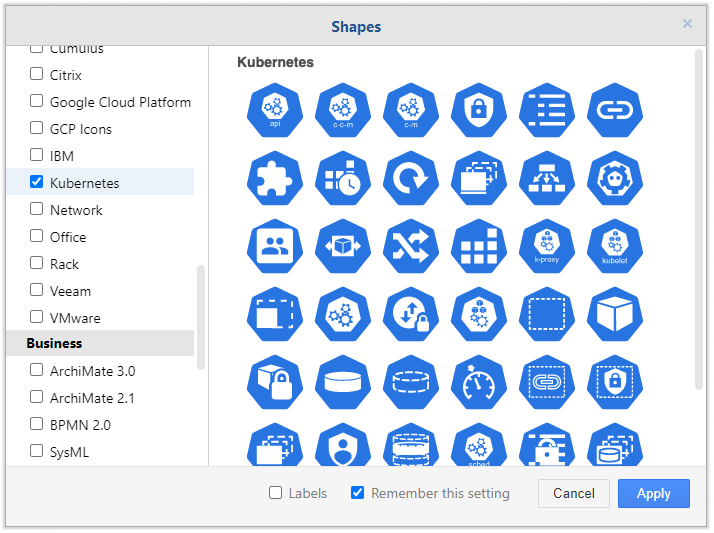Enable Google Cloud Platform shapes

click(36, 101)
